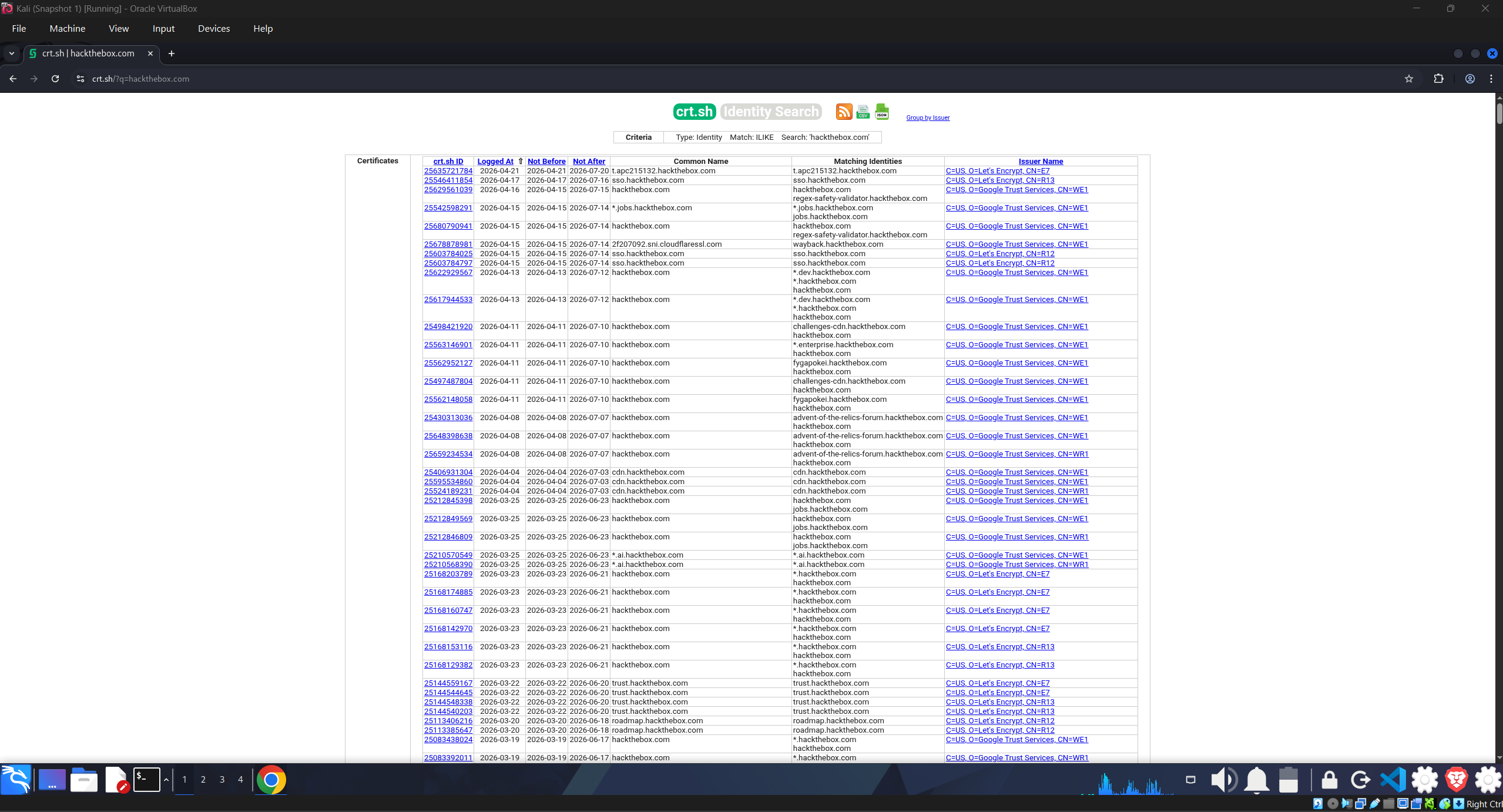The image size is (1503, 812).
Task: Open the Input menu
Action: tap(163, 28)
